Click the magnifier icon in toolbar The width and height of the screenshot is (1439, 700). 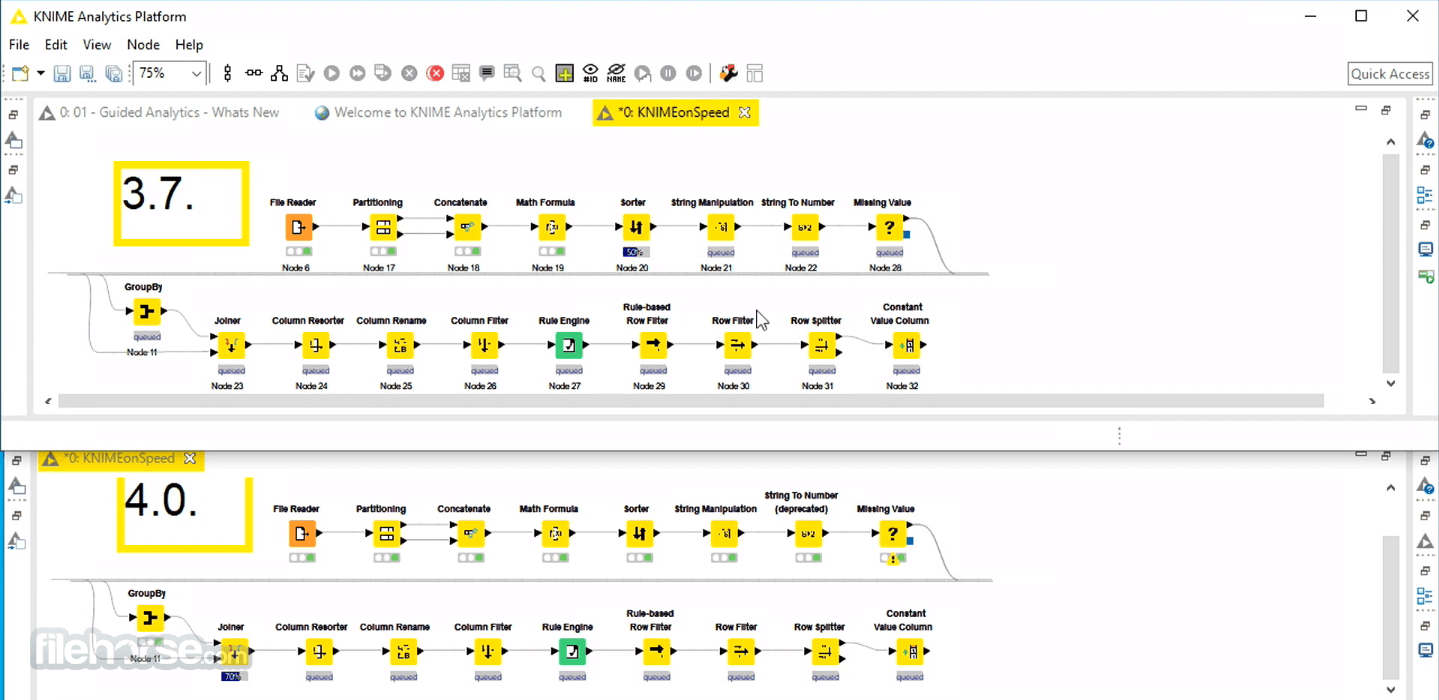pyautogui.click(x=538, y=73)
